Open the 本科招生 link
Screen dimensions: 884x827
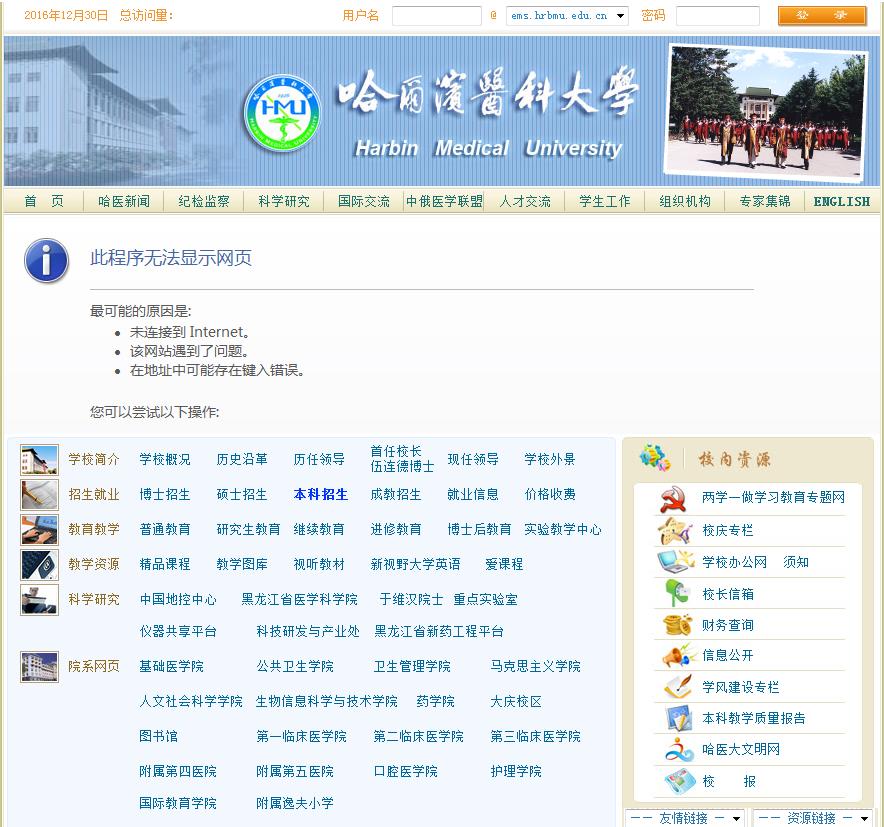[x=321, y=494]
